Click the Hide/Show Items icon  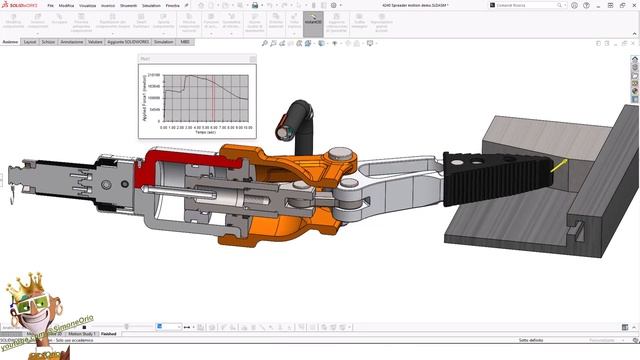335,43
